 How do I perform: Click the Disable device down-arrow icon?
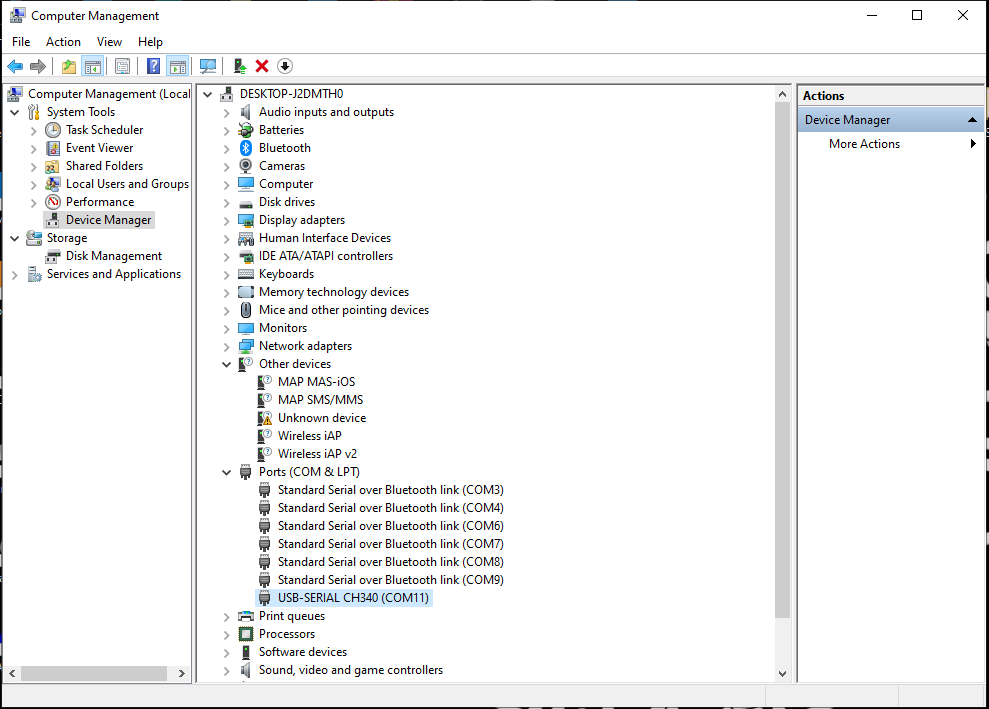coord(285,66)
